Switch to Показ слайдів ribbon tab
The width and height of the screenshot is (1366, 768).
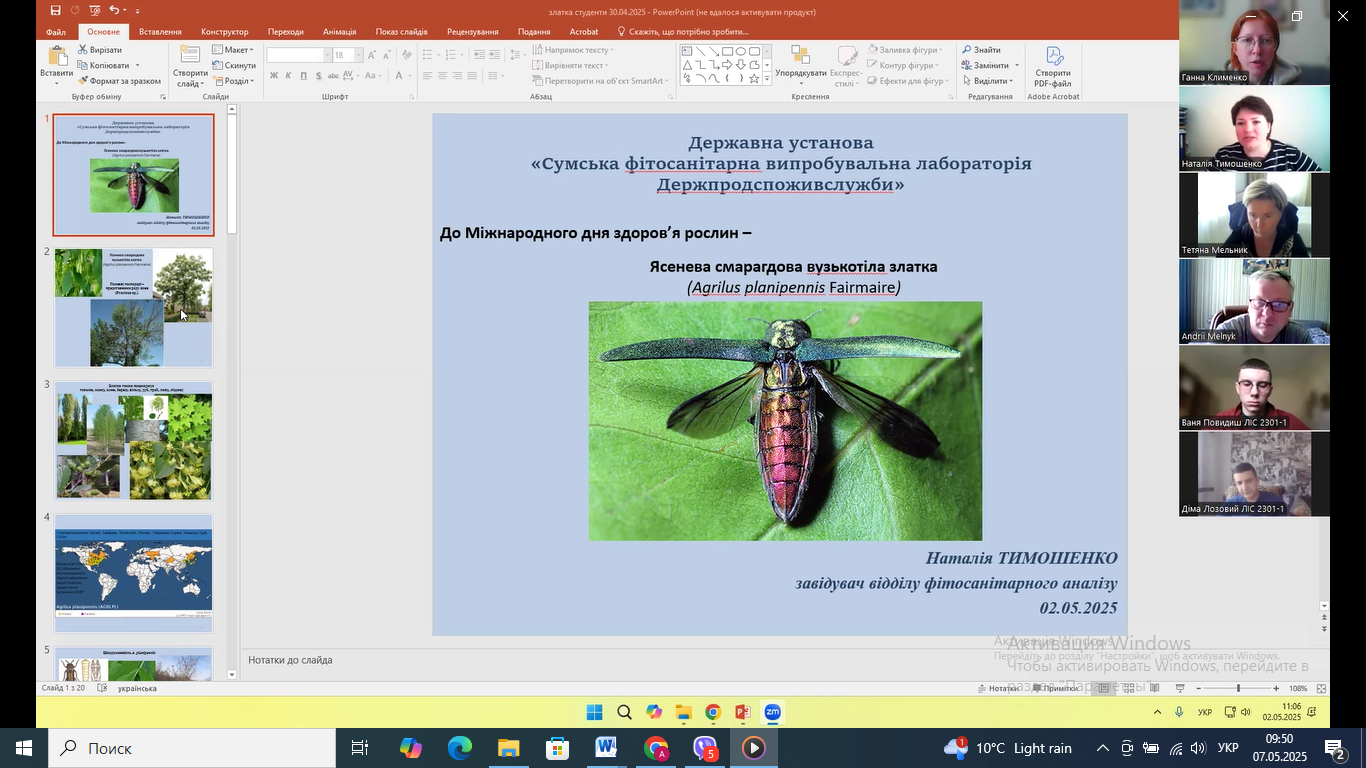(x=402, y=32)
